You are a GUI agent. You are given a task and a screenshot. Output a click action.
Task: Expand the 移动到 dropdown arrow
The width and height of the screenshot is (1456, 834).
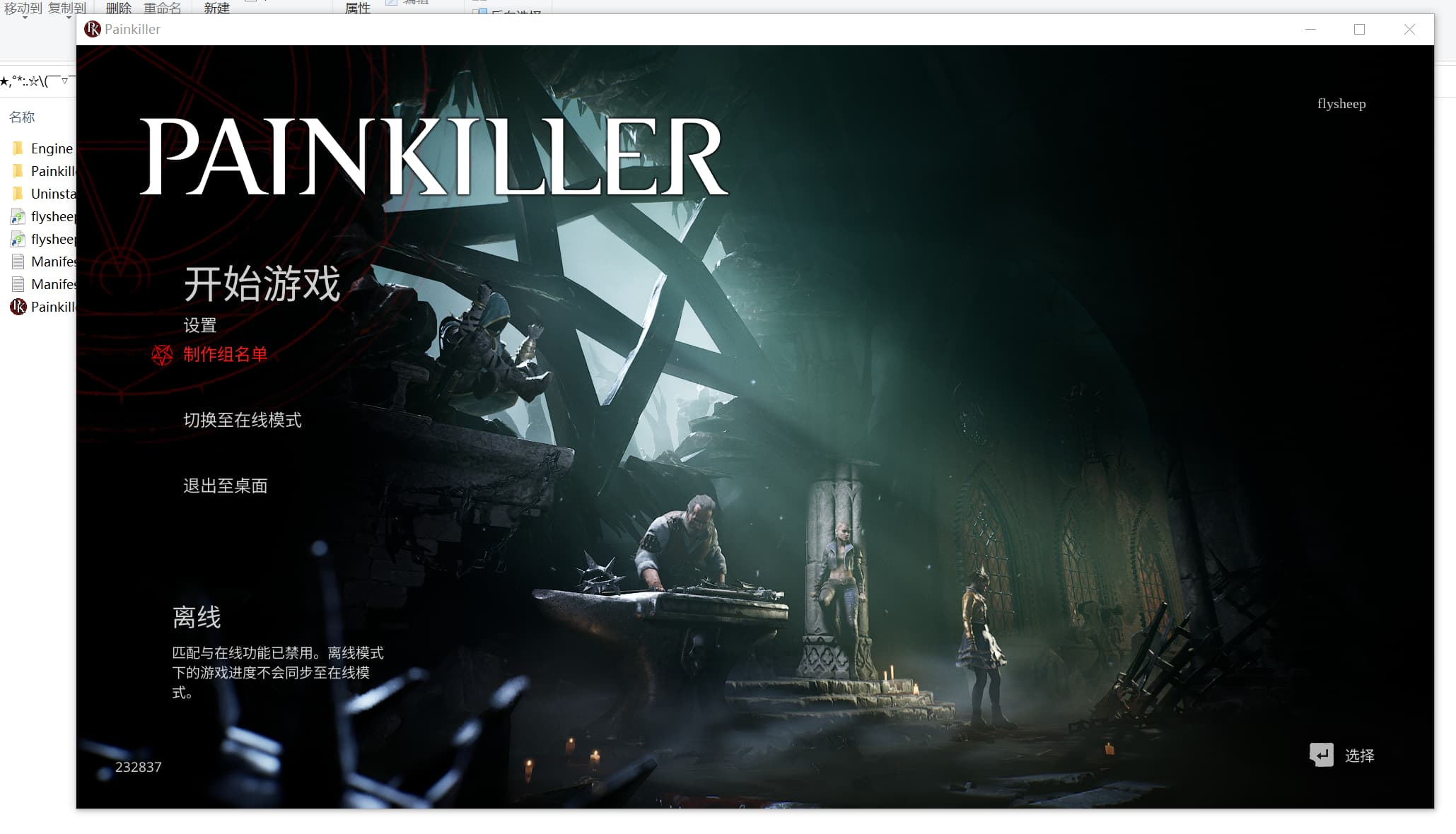tap(25, 17)
